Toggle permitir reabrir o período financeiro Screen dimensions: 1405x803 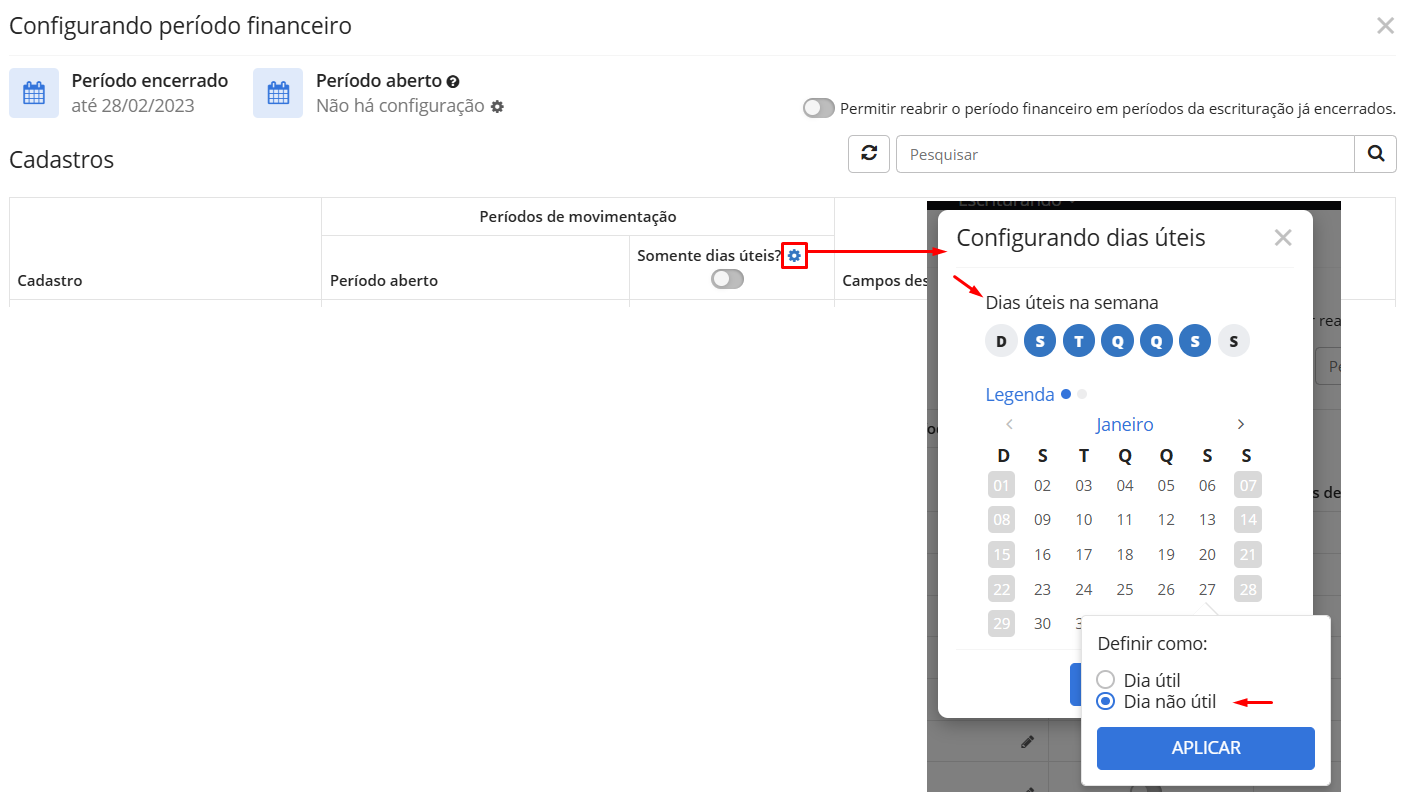818,108
